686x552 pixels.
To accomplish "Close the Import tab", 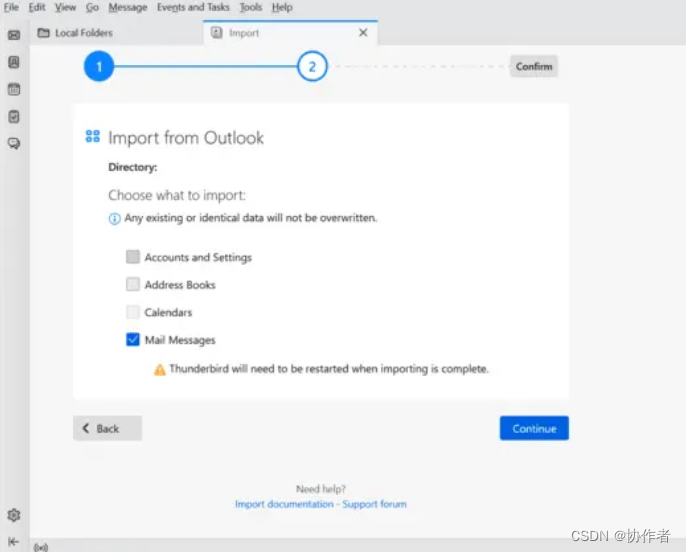I will [363, 32].
